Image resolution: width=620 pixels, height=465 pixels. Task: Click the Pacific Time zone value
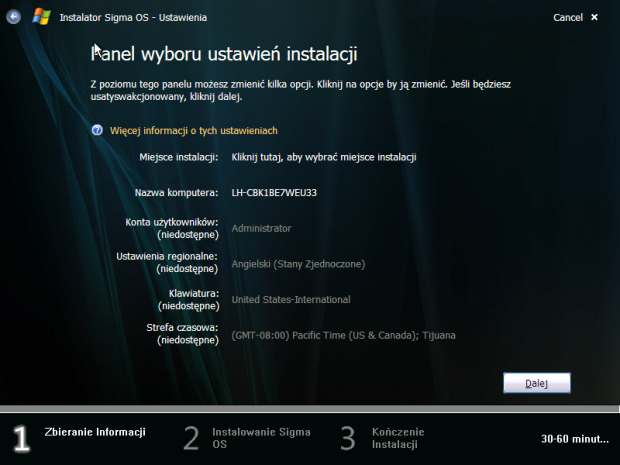[x=344, y=335]
